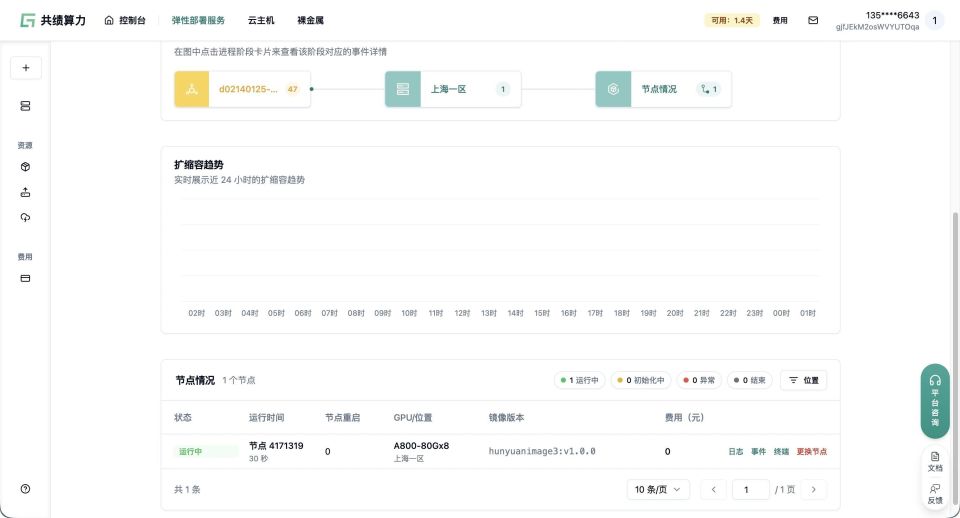Click hunyuanimage3:v1.0.0 image version
Image resolution: width=960 pixels, height=518 pixels.
point(542,451)
